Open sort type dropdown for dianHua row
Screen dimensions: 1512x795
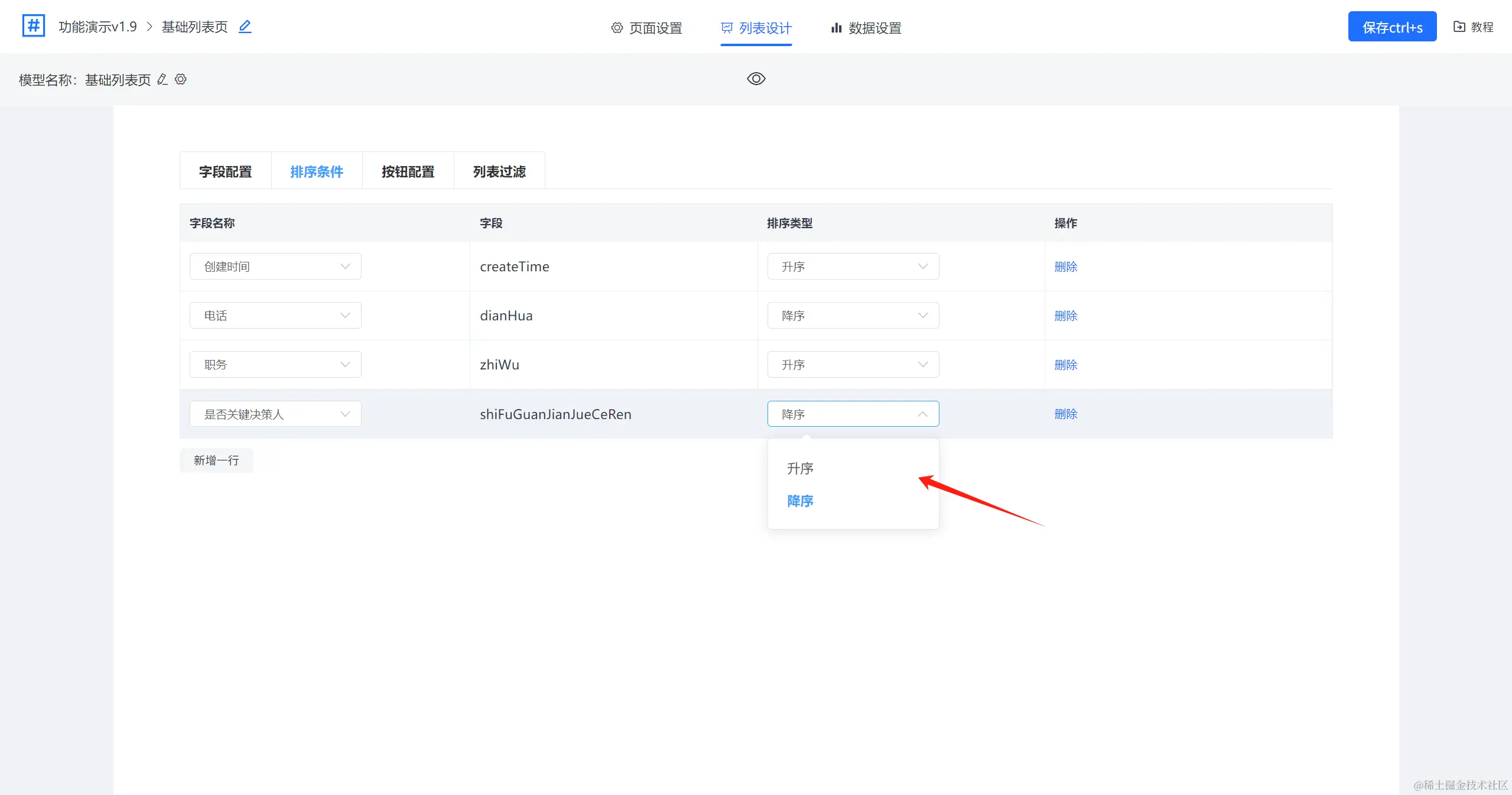click(x=853, y=316)
